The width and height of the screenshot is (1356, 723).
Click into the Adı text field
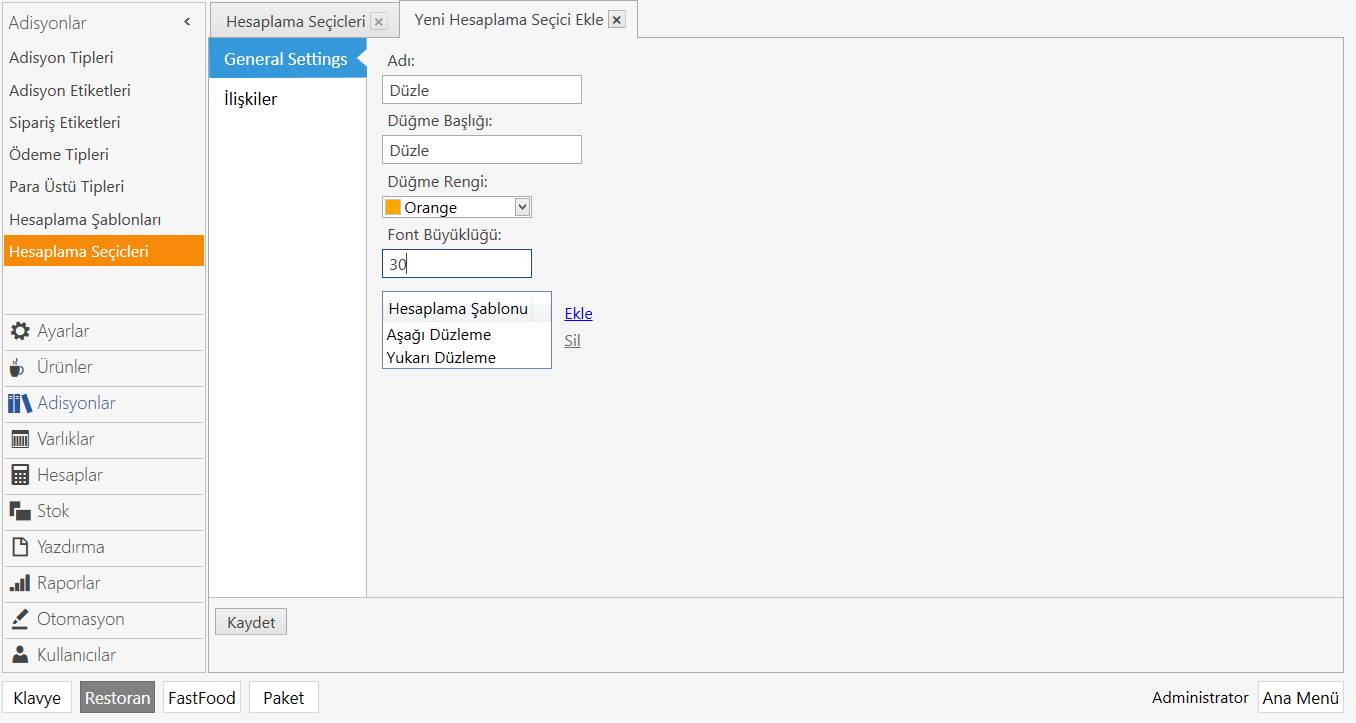(x=482, y=90)
